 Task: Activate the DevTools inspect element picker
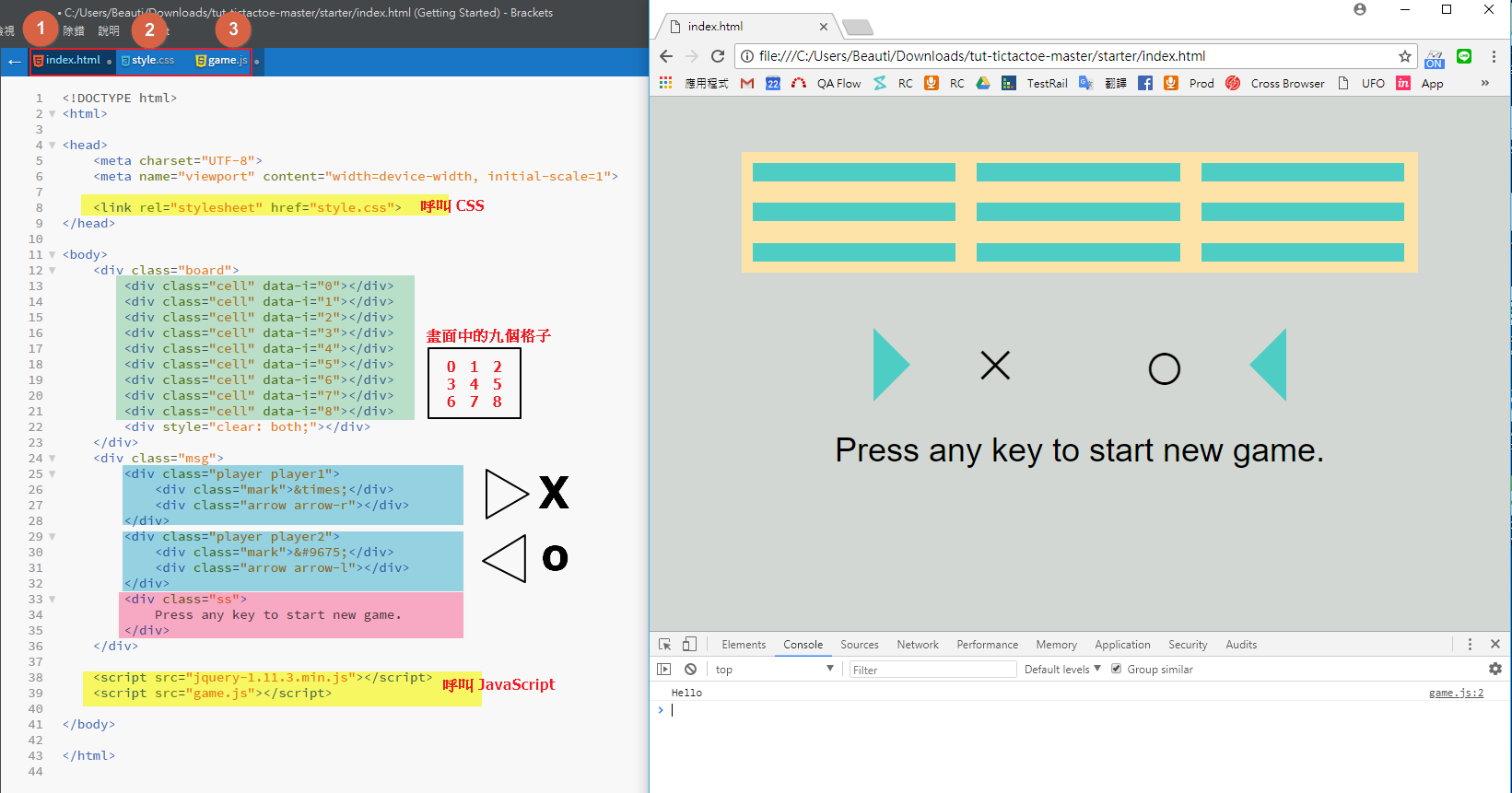pyautogui.click(x=665, y=645)
